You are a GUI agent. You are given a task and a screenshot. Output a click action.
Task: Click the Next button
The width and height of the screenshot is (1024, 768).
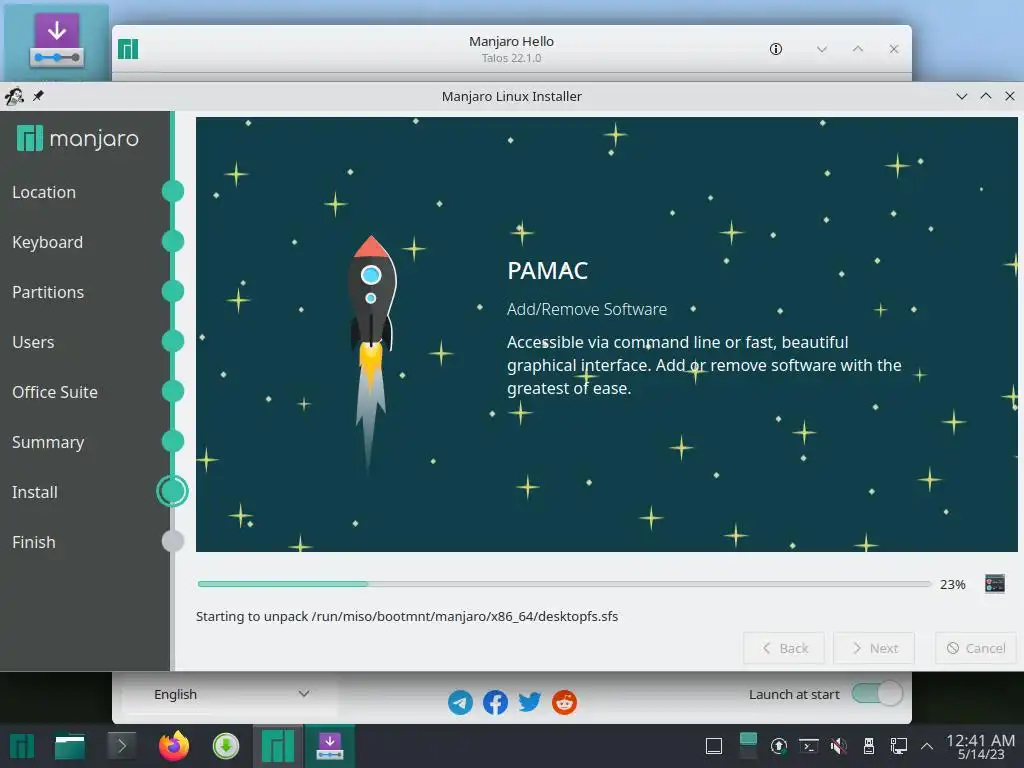[874, 648]
